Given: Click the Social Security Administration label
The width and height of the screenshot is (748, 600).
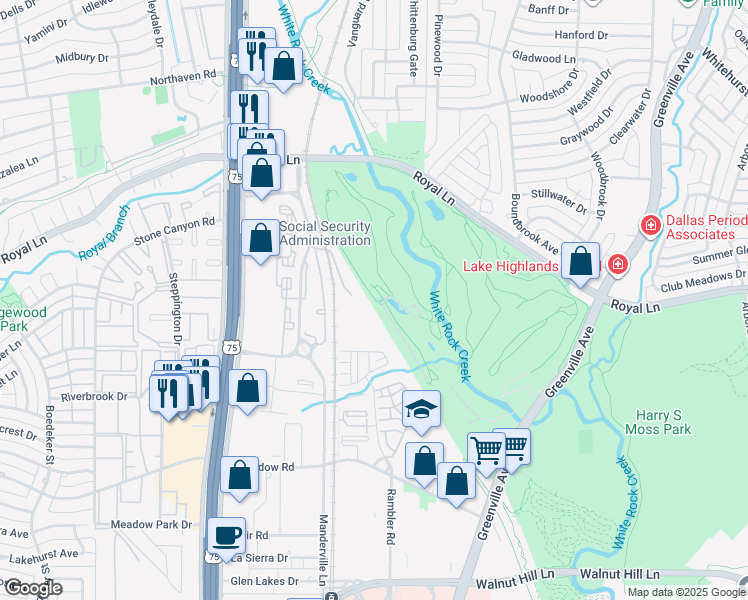Looking at the screenshot, I should click(x=325, y=233).
